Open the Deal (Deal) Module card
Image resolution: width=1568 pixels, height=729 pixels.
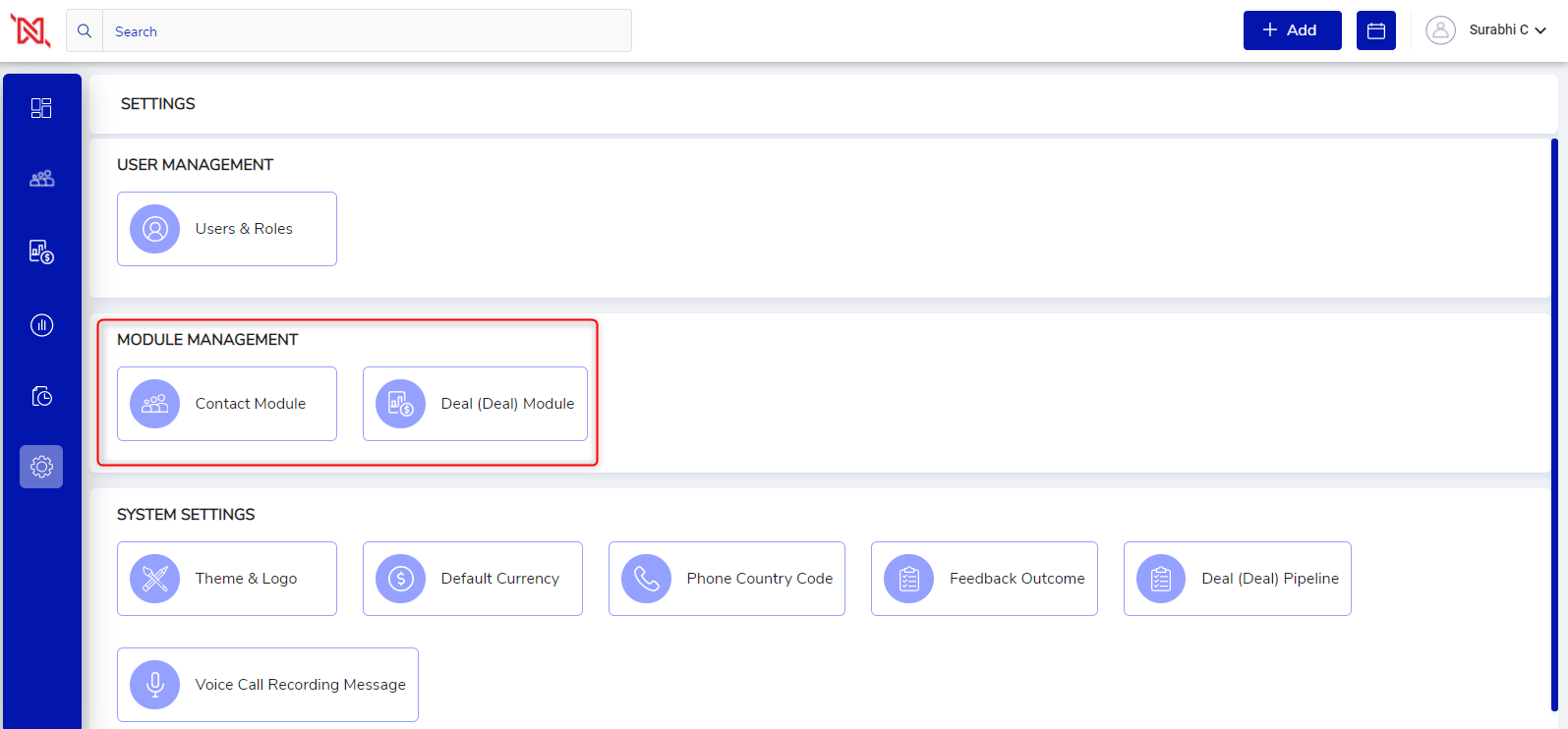(x=475, y=404)
